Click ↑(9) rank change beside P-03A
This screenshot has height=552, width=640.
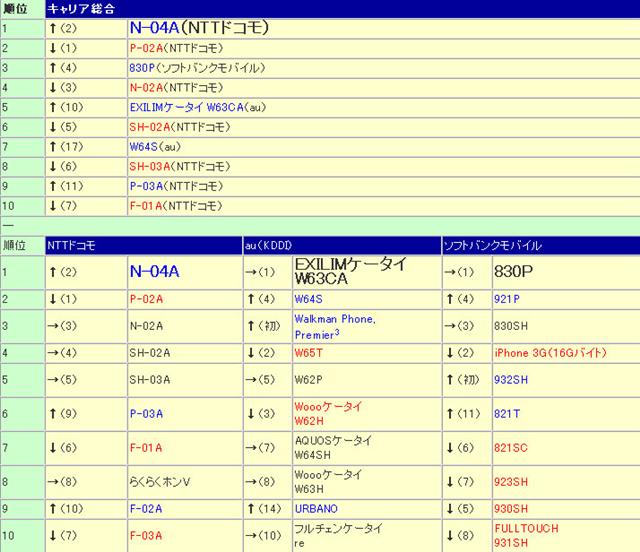62,414
